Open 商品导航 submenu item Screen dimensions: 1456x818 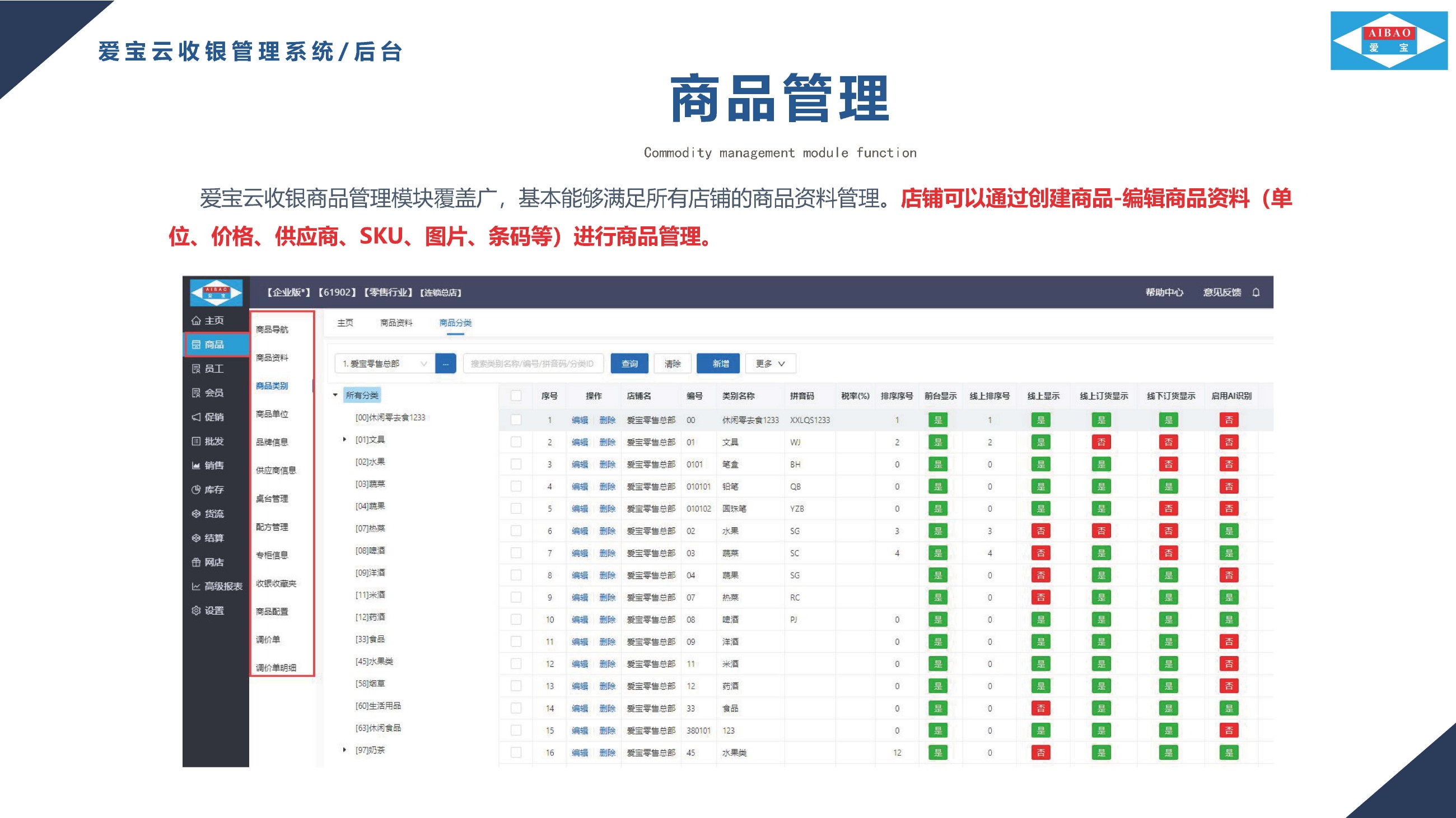pos(272,329)
